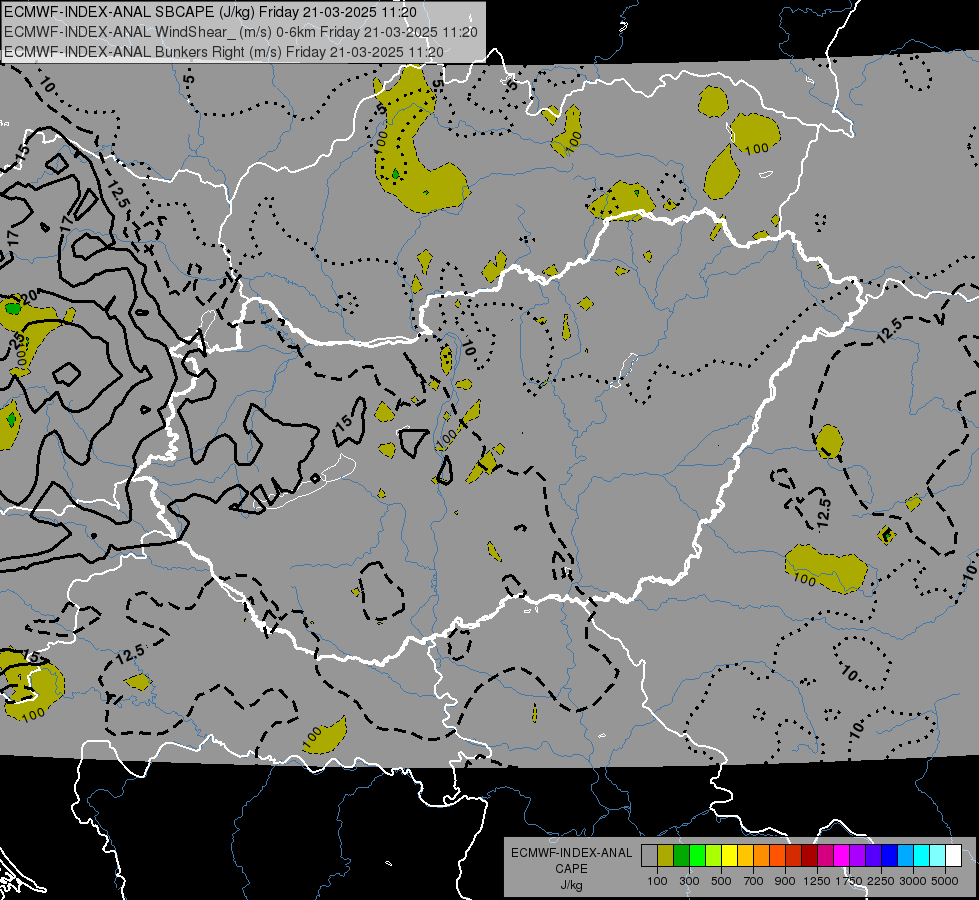This screenshot has width=979, height=900.
Task: Click the Bunkers Right (m/s) title line
Action: point(224,52)
